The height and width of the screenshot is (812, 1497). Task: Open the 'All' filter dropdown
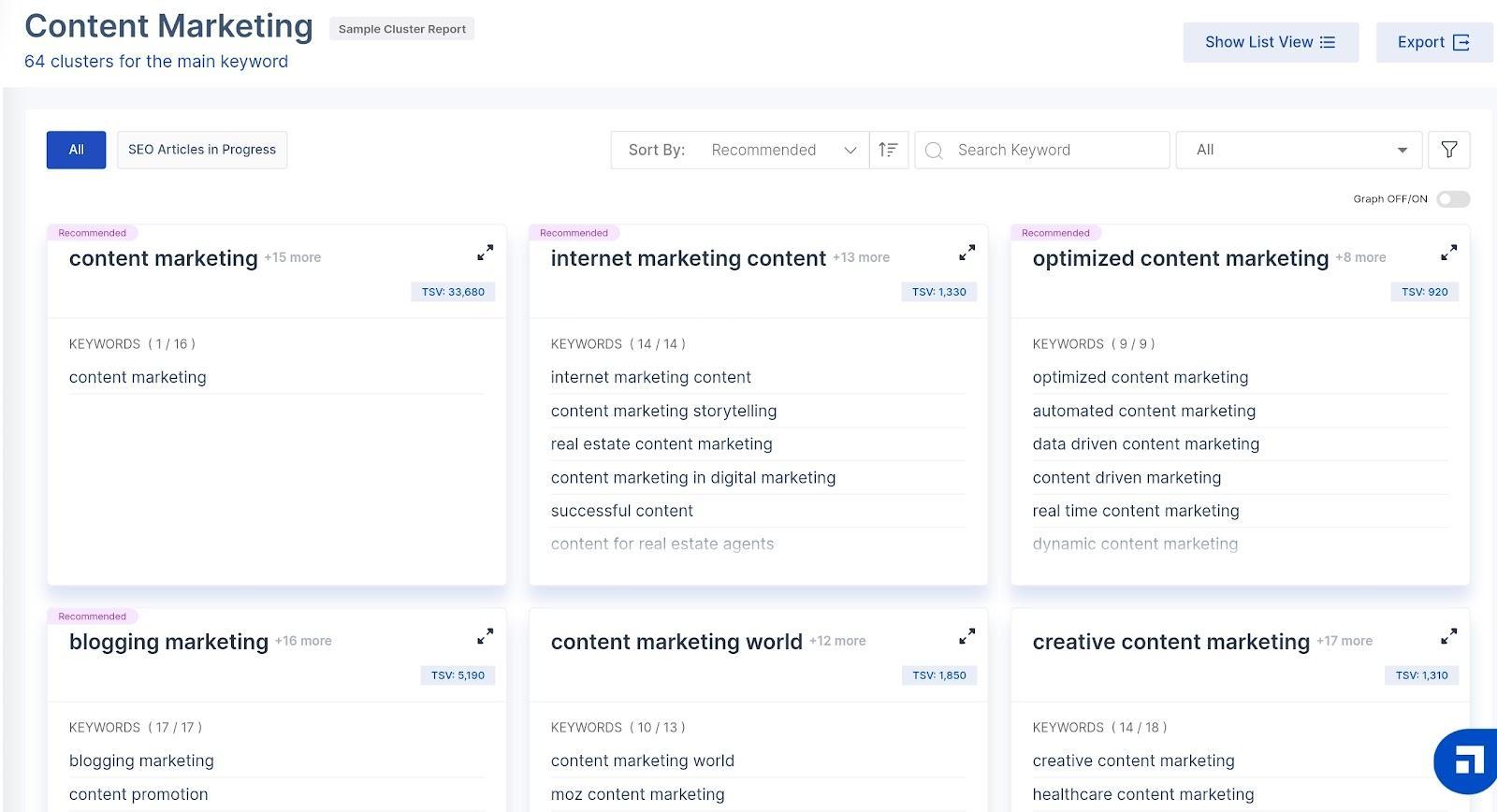coord(1299,150)
